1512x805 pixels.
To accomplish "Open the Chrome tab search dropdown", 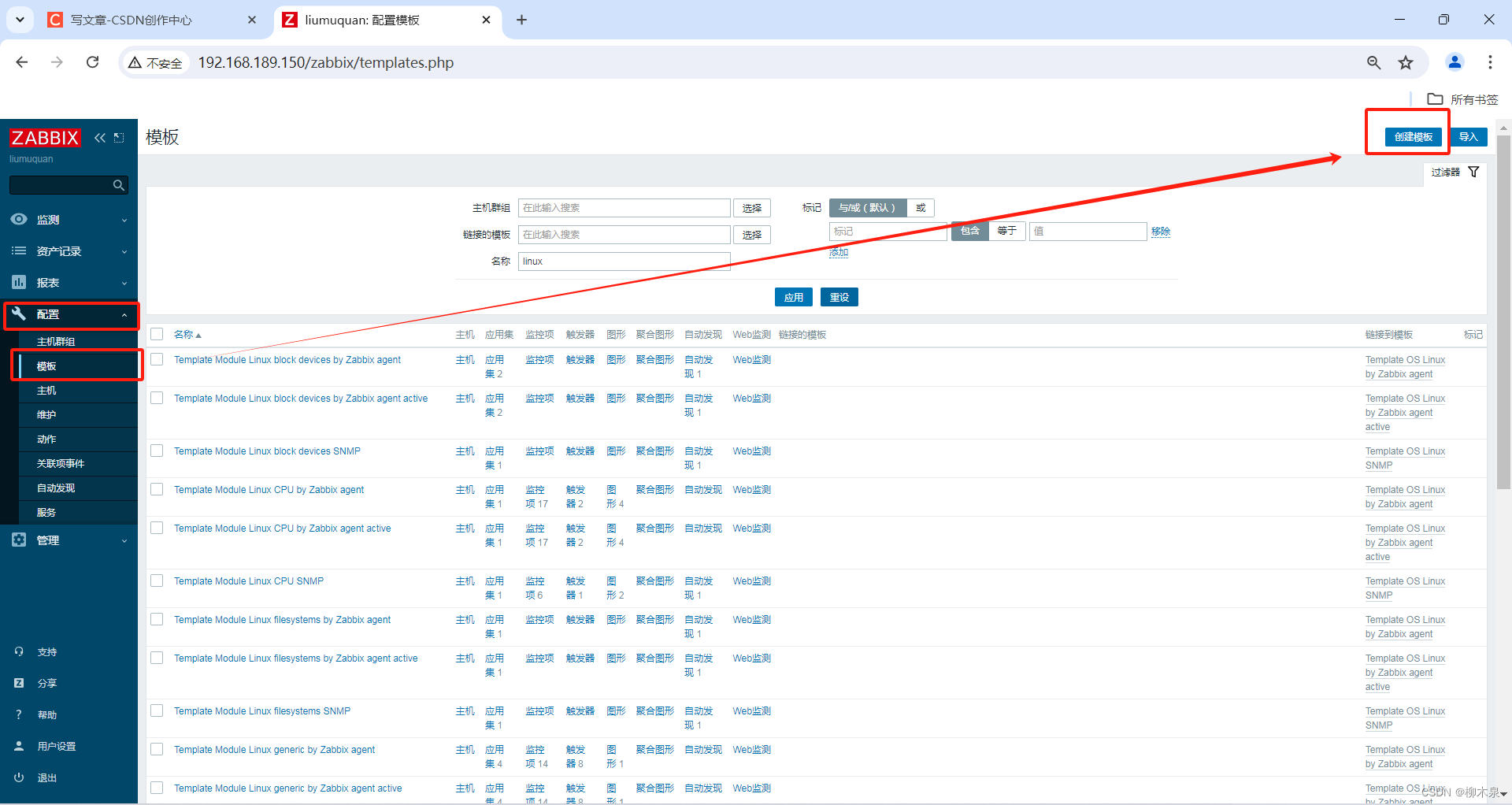I will (20, 20).
